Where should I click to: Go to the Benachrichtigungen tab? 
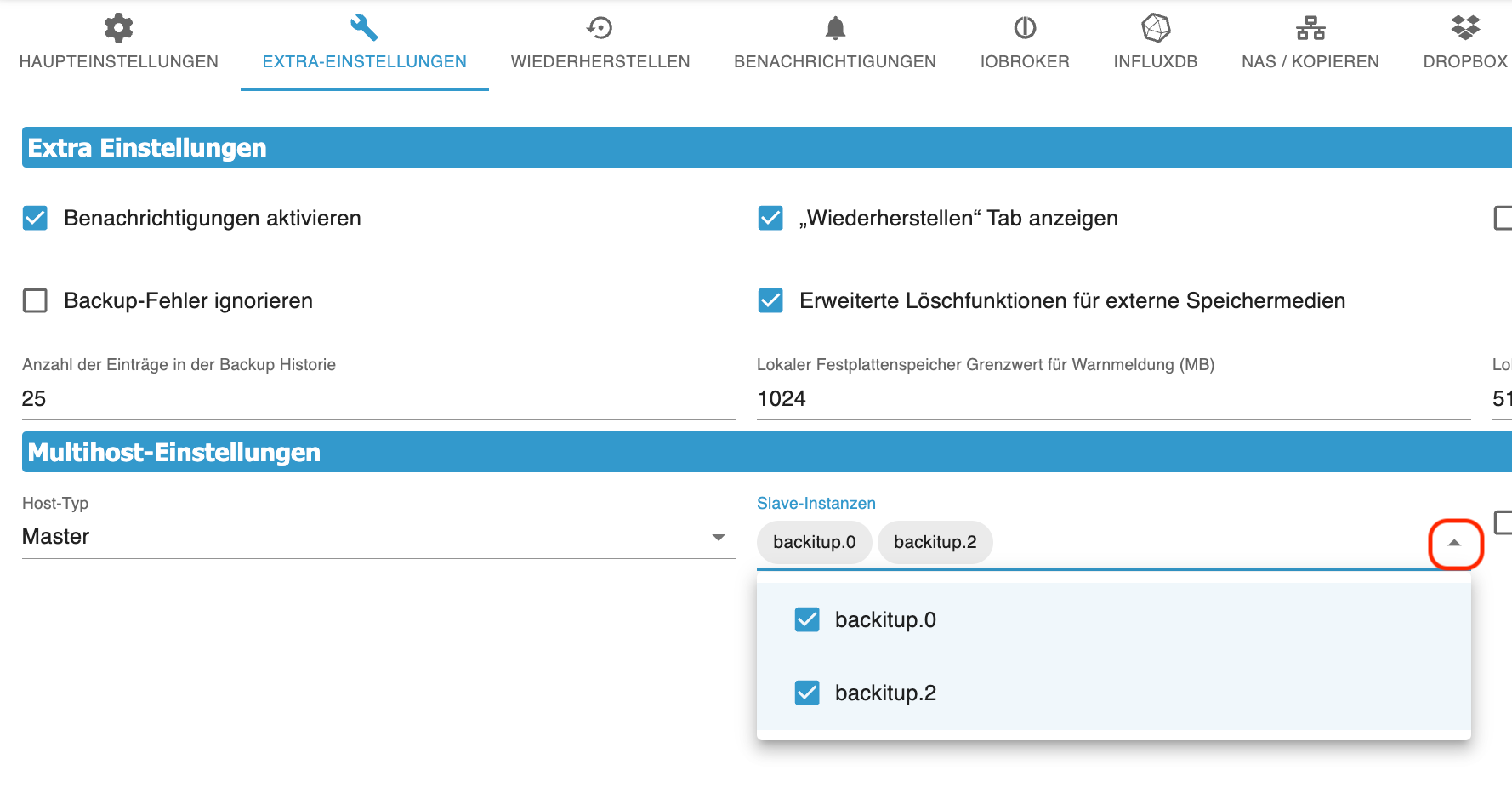(x=835, y=61)
